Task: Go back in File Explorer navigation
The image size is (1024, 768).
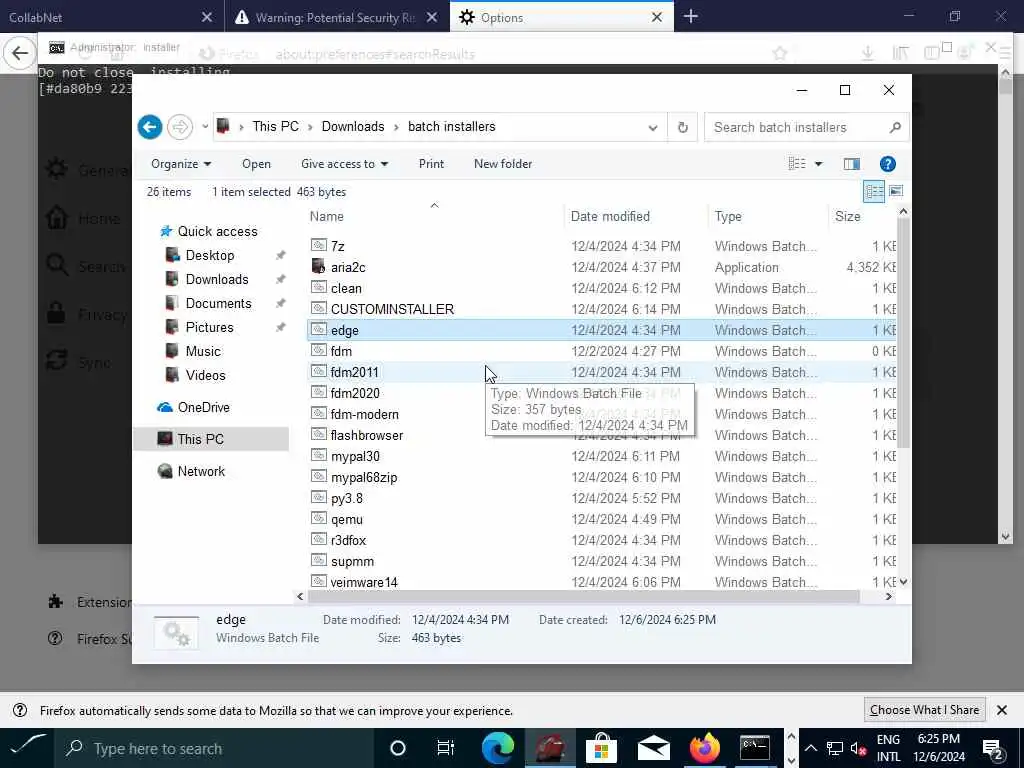Action: tap(150, 127)
